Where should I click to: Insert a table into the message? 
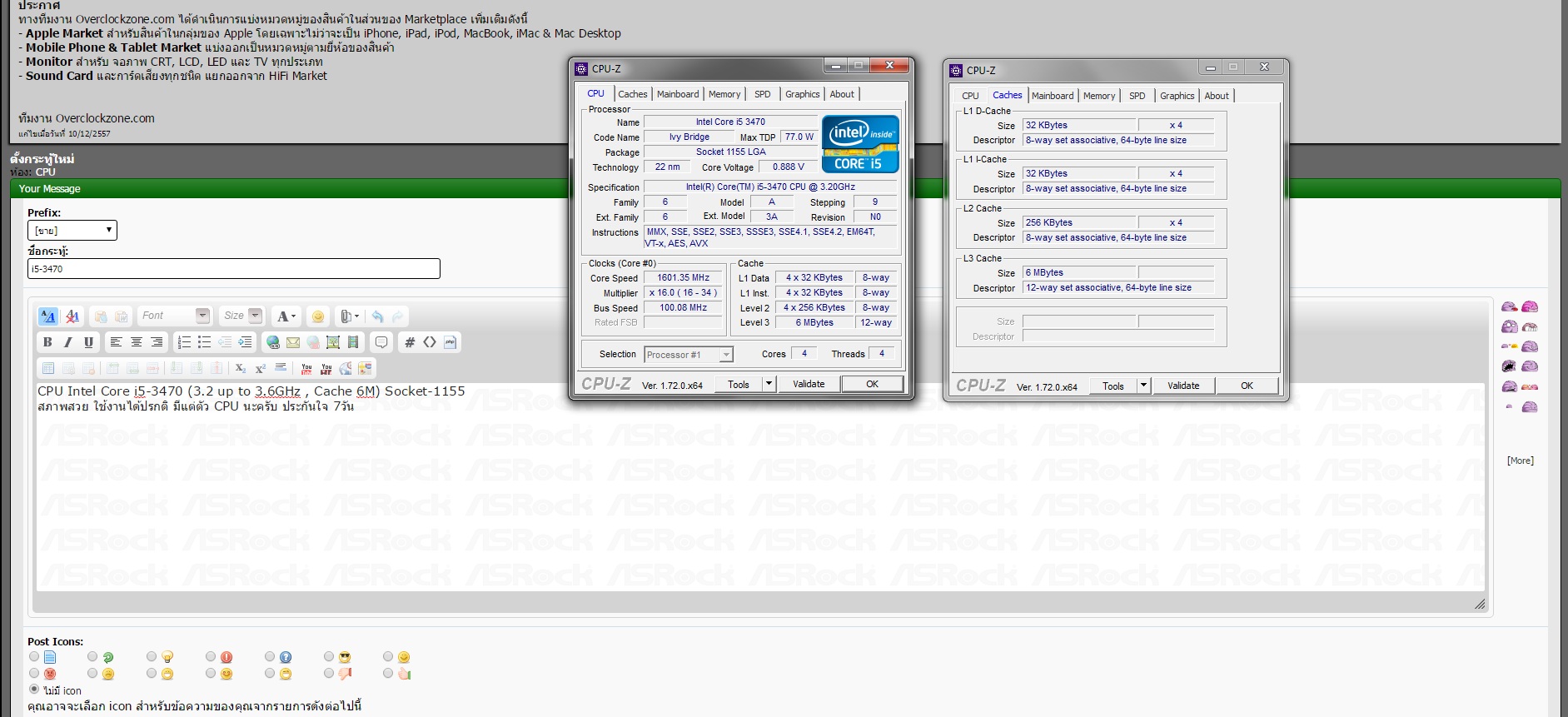[48, 368]
